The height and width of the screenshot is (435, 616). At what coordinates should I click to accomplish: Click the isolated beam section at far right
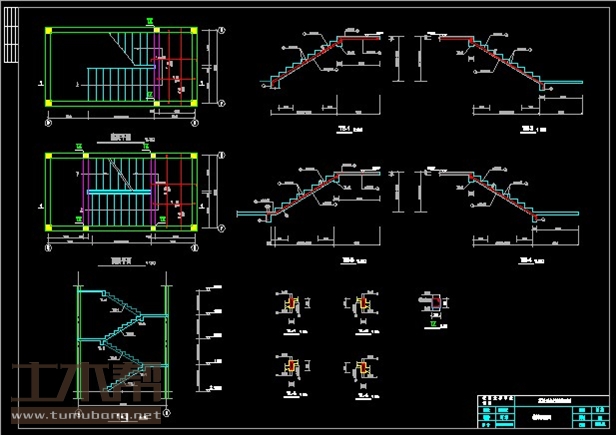tap(434, 303)
